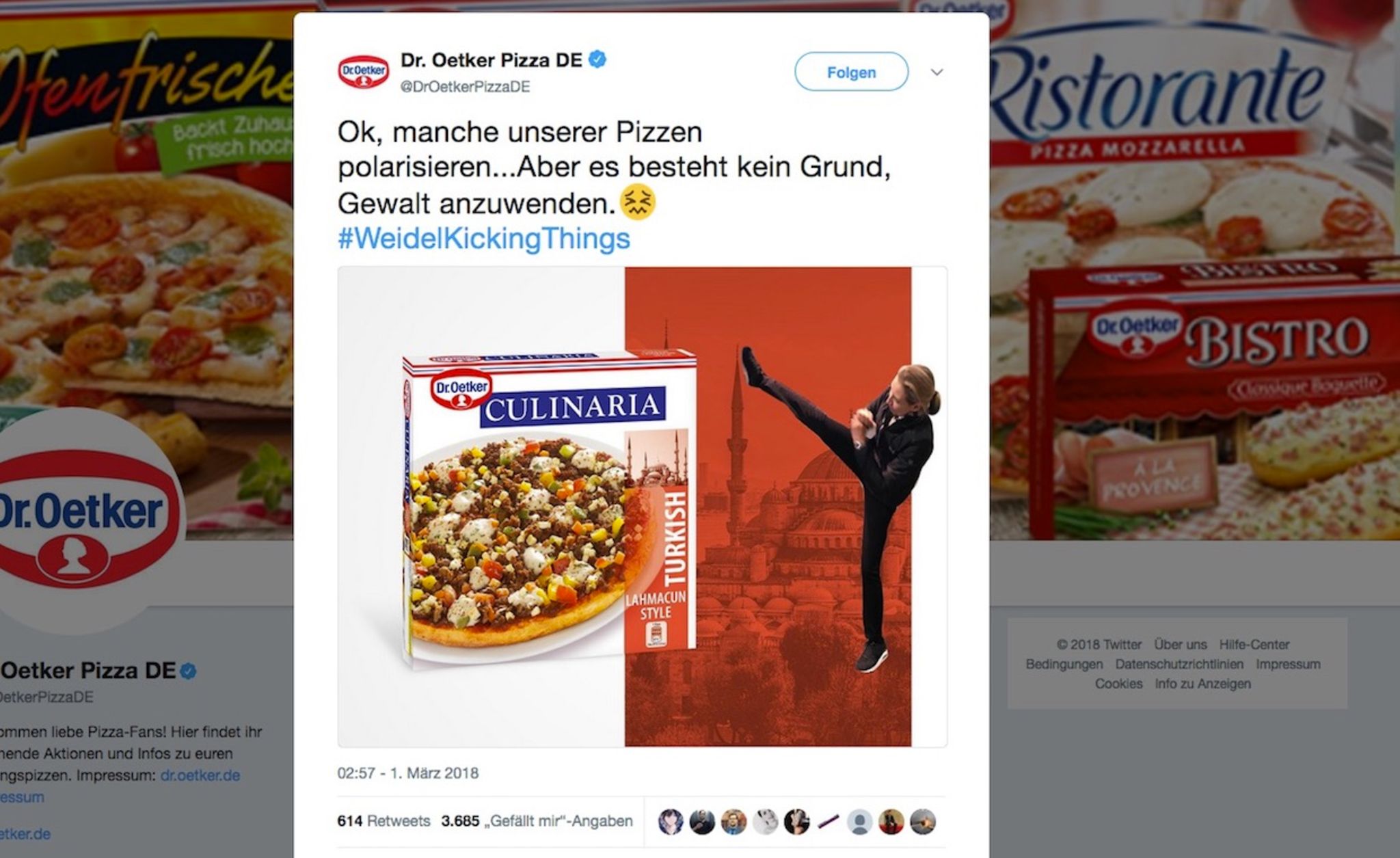
Task: Click the Dr. Oetker logo avatar in tweet header
Action: [363, 72]
